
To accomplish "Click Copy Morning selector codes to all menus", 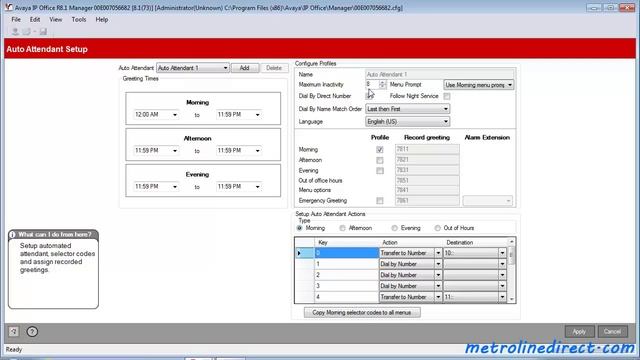I will 362,313.
